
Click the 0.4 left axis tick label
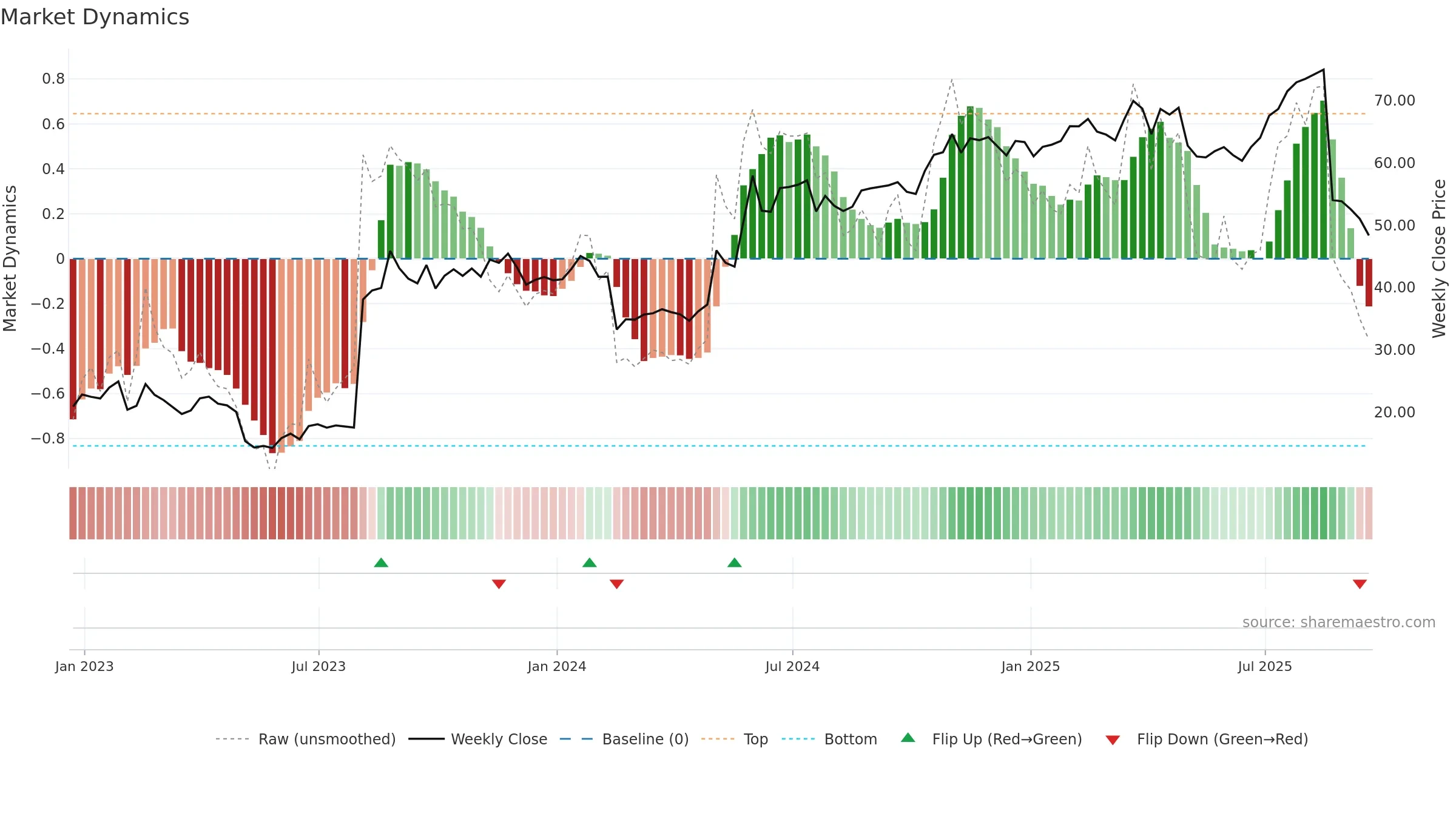53,169
